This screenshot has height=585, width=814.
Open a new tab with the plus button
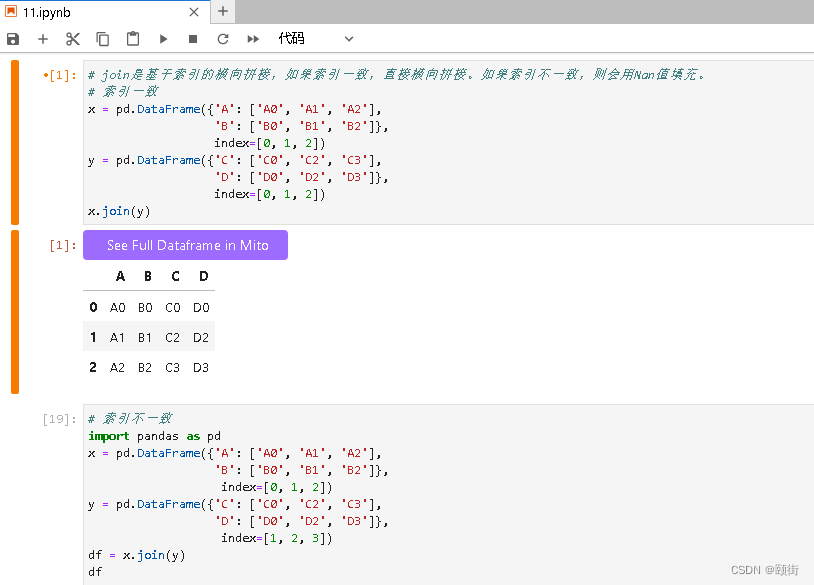[222, 12]
